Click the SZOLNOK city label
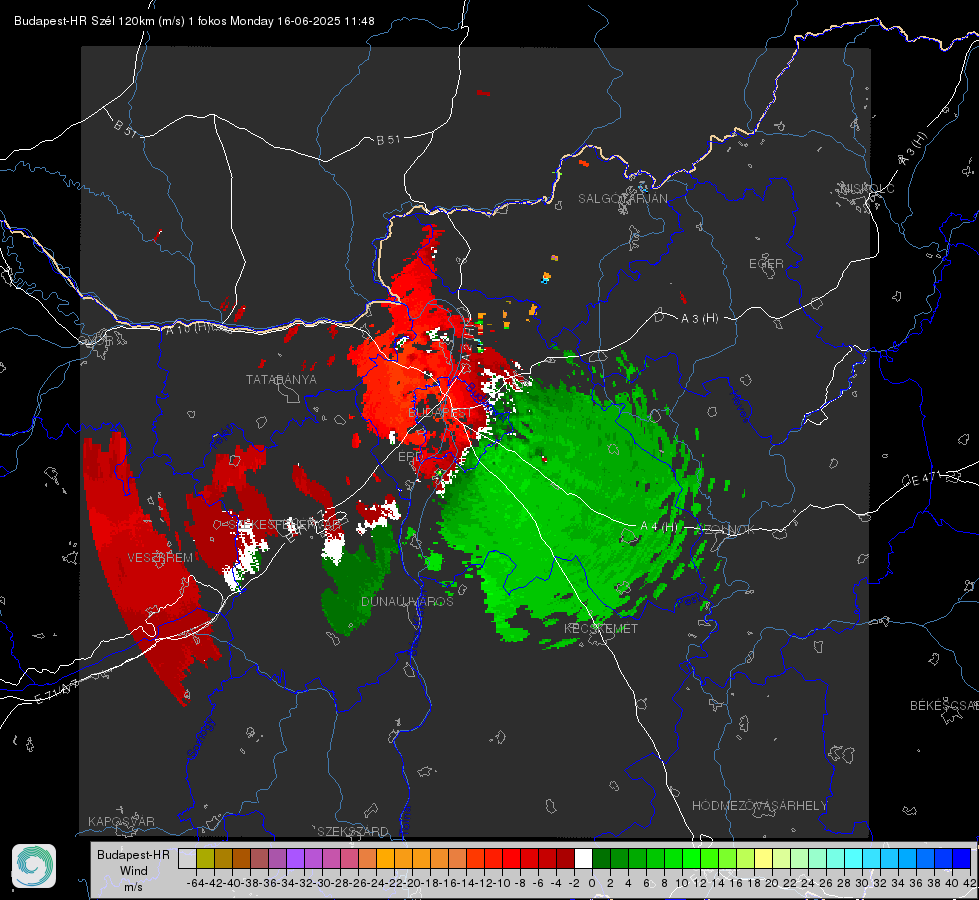 (x=725, y=529)
